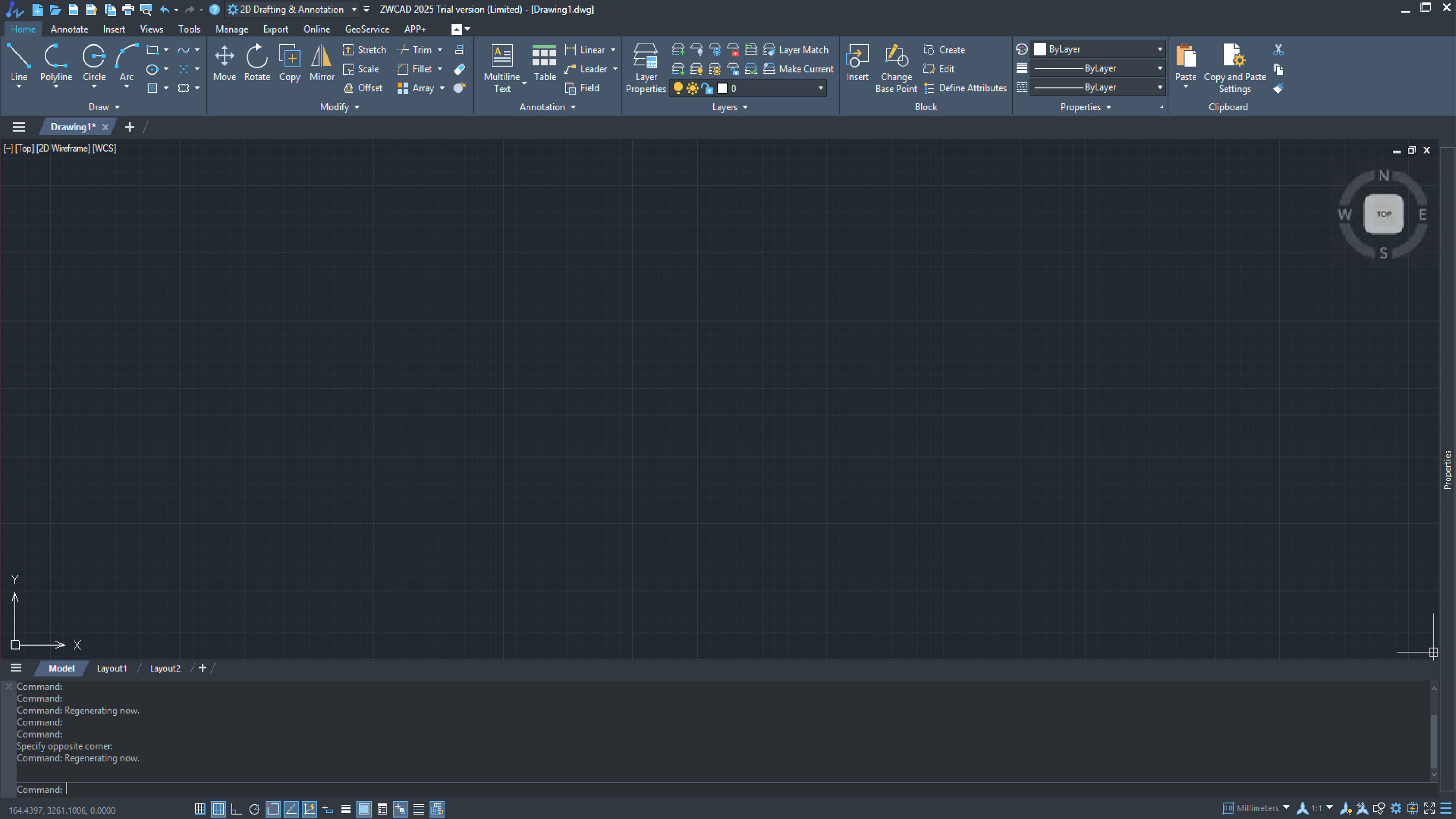Switch to the Layout1 tab

click(112, 668)
